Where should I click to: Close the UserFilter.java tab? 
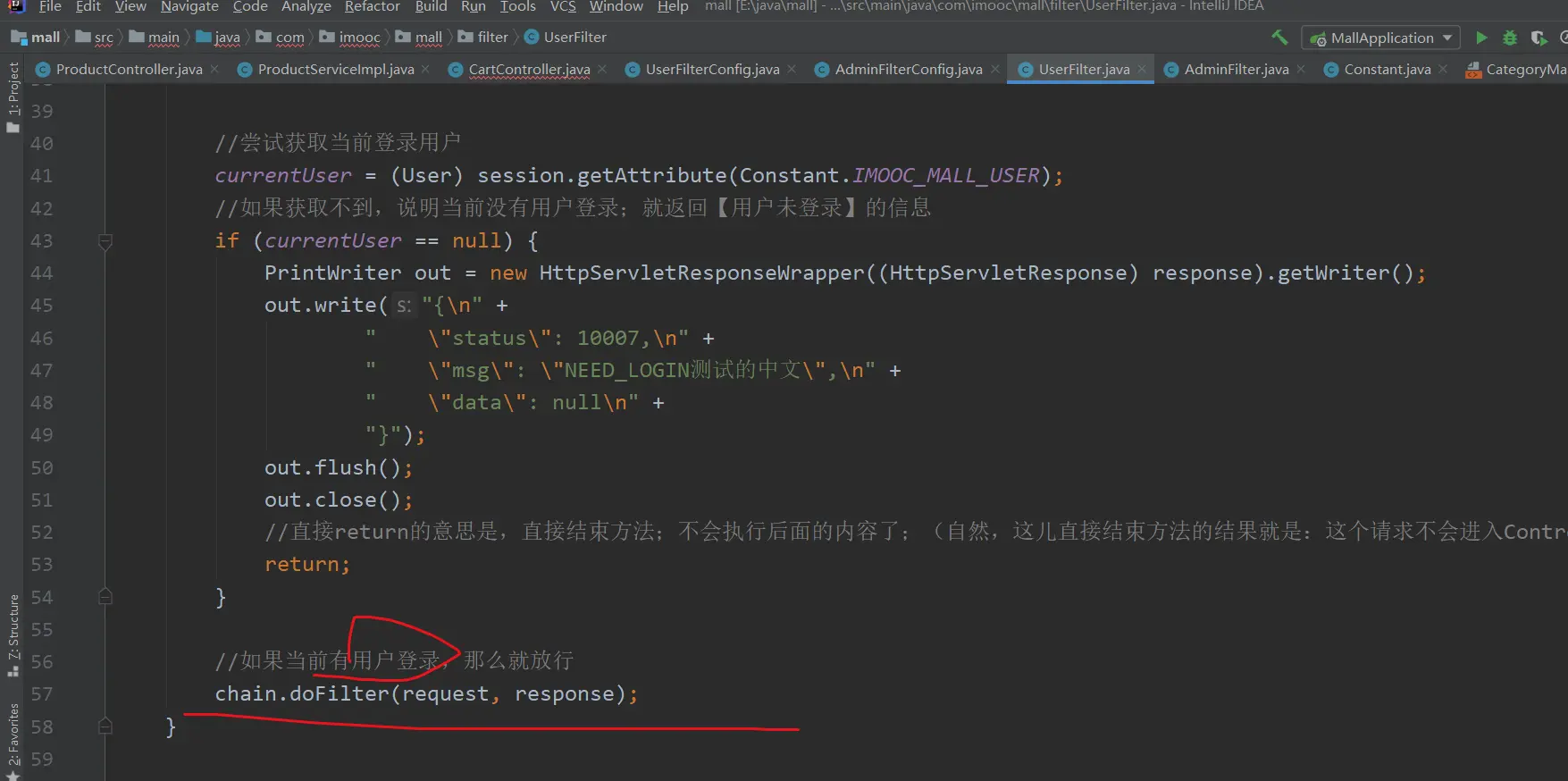1142,69
